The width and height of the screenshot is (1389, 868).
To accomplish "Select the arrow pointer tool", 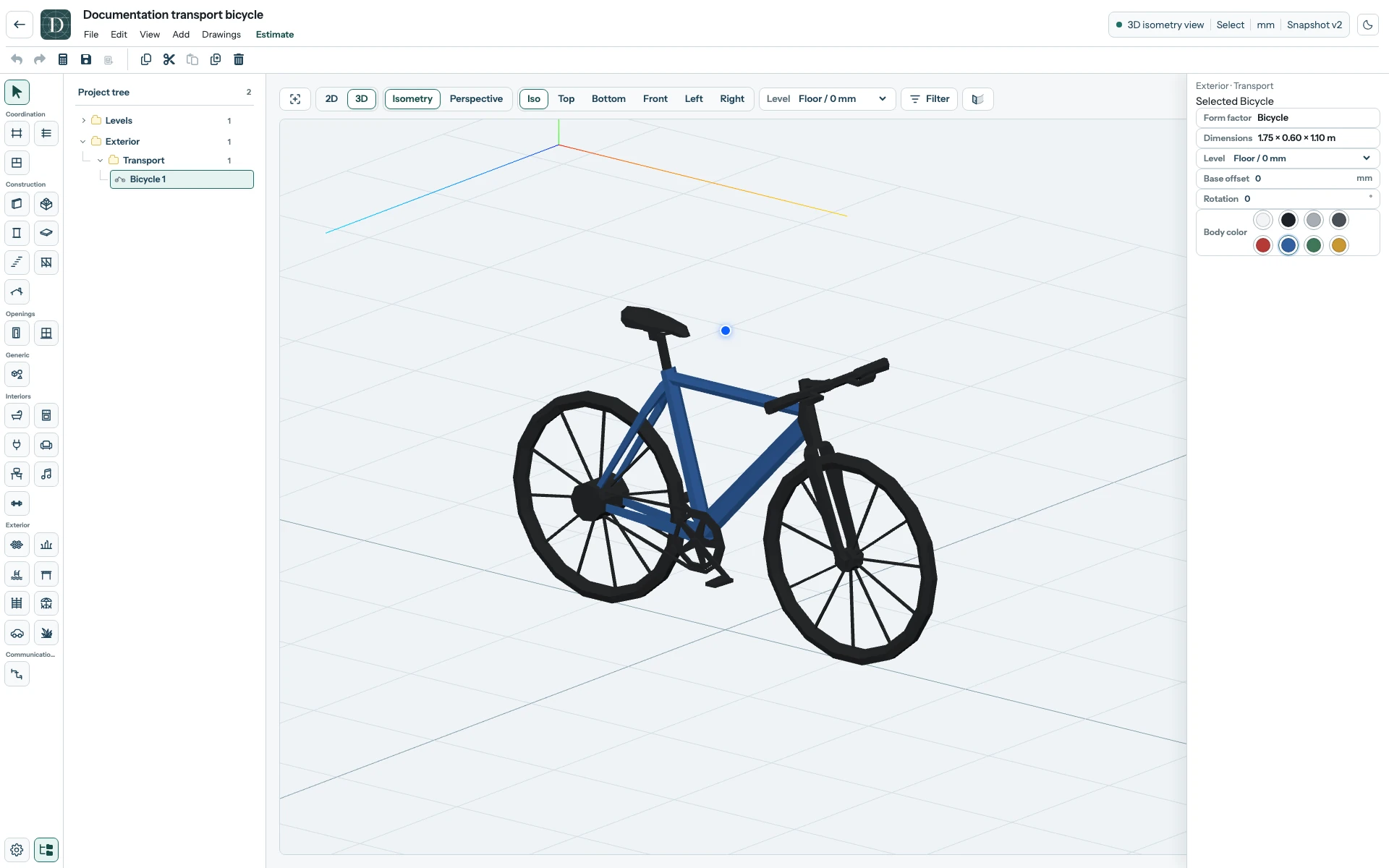I will 17,93.
